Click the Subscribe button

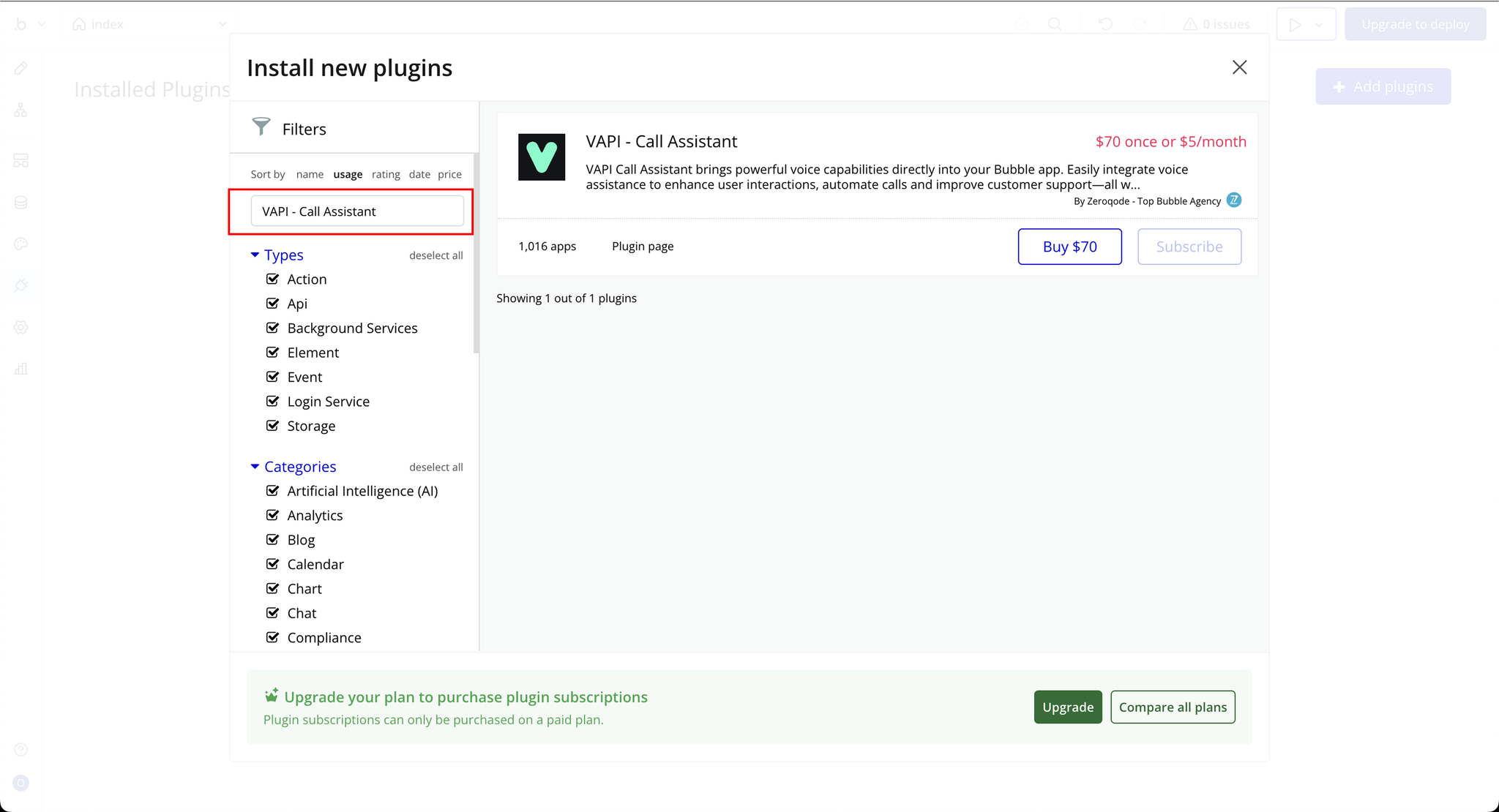click(1189, 247)
